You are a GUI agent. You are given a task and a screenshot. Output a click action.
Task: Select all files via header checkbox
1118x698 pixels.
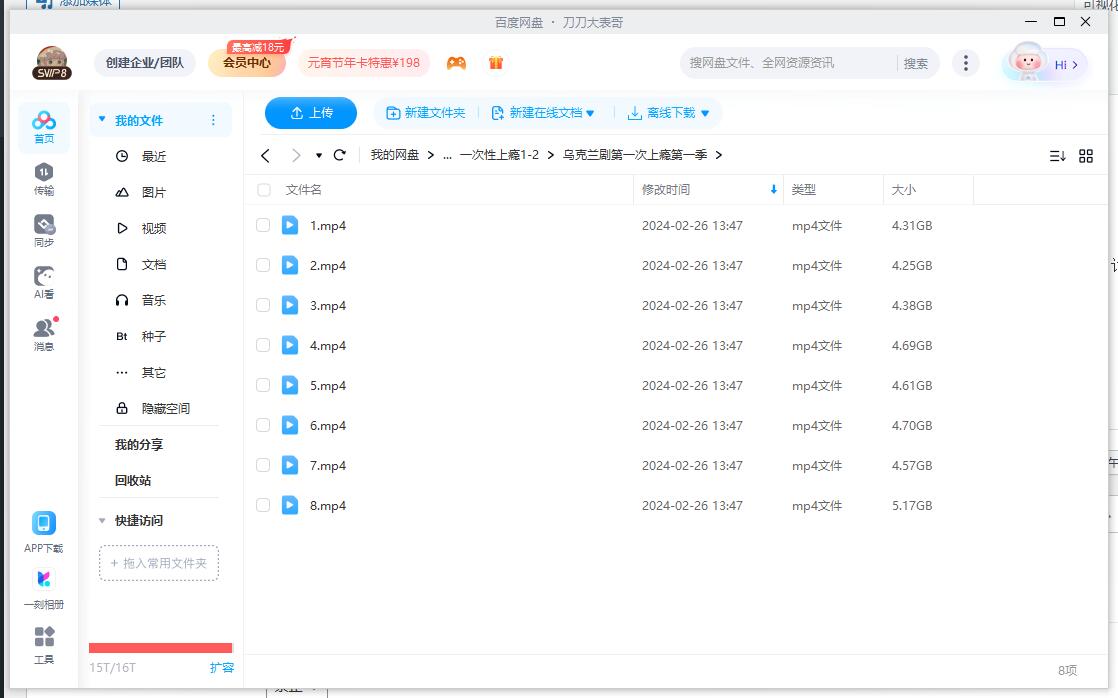(x=263, y=189)
